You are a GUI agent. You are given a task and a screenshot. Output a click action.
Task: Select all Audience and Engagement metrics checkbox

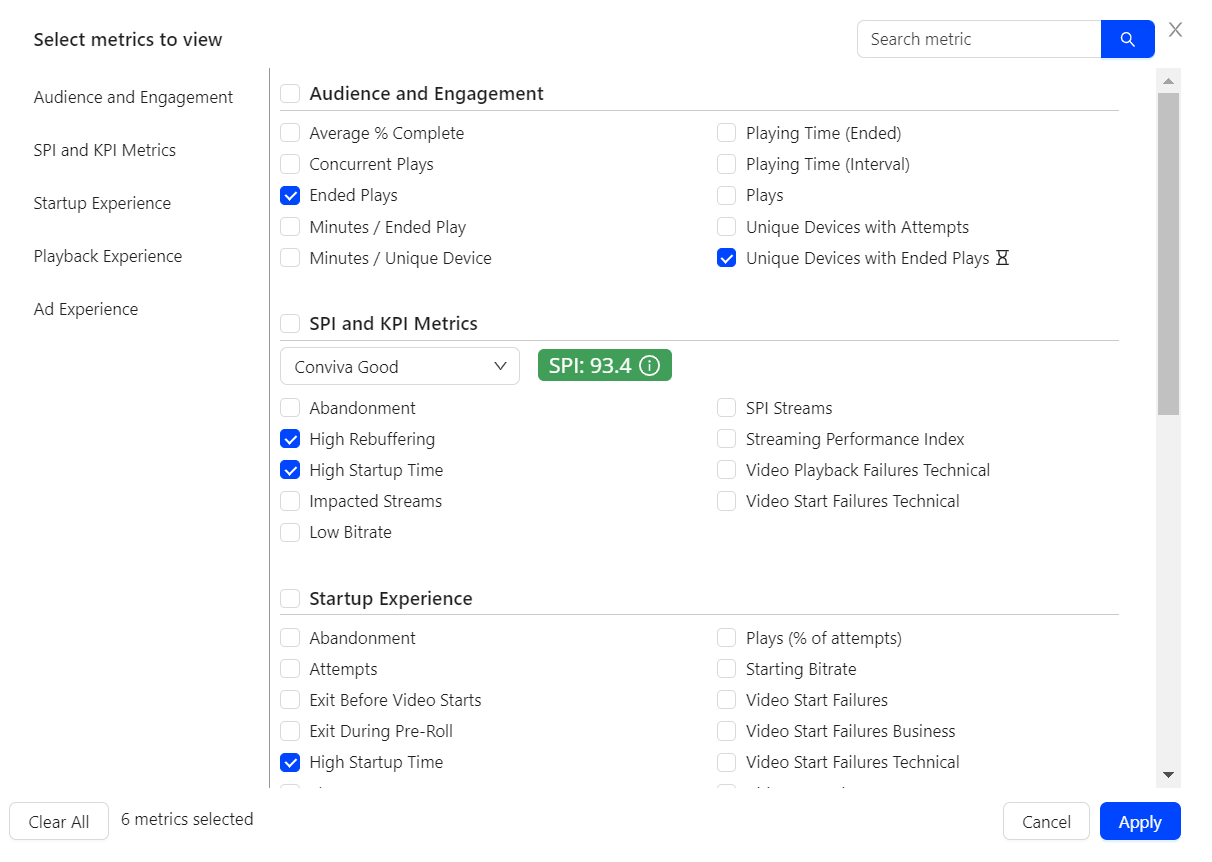pyautogui.click(x=290, y=94)
